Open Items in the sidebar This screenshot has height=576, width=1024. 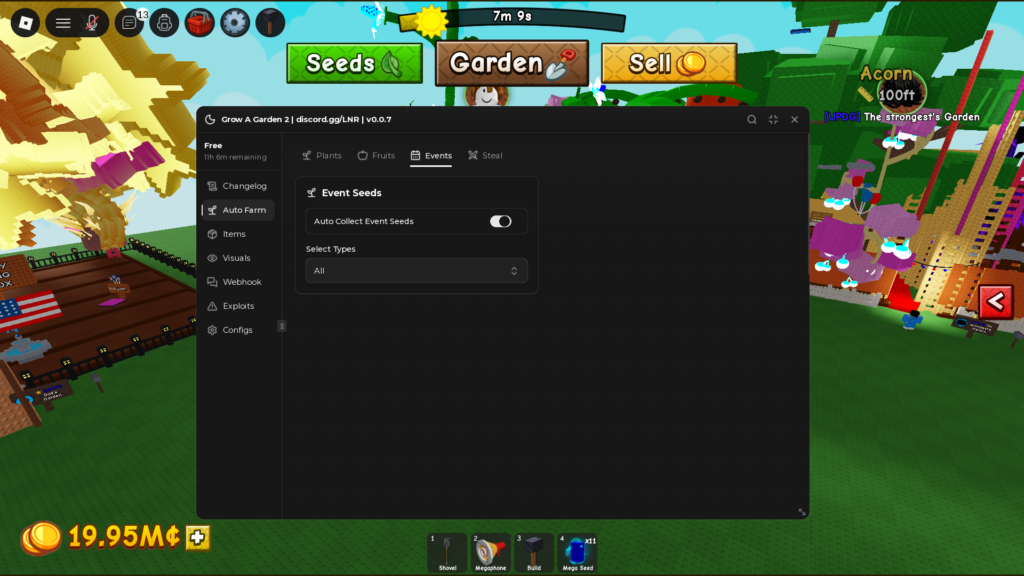238,234
